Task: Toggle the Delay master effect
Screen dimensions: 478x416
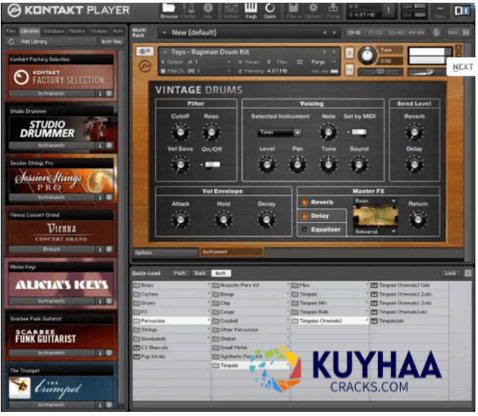Action: (x=304, y=216)
